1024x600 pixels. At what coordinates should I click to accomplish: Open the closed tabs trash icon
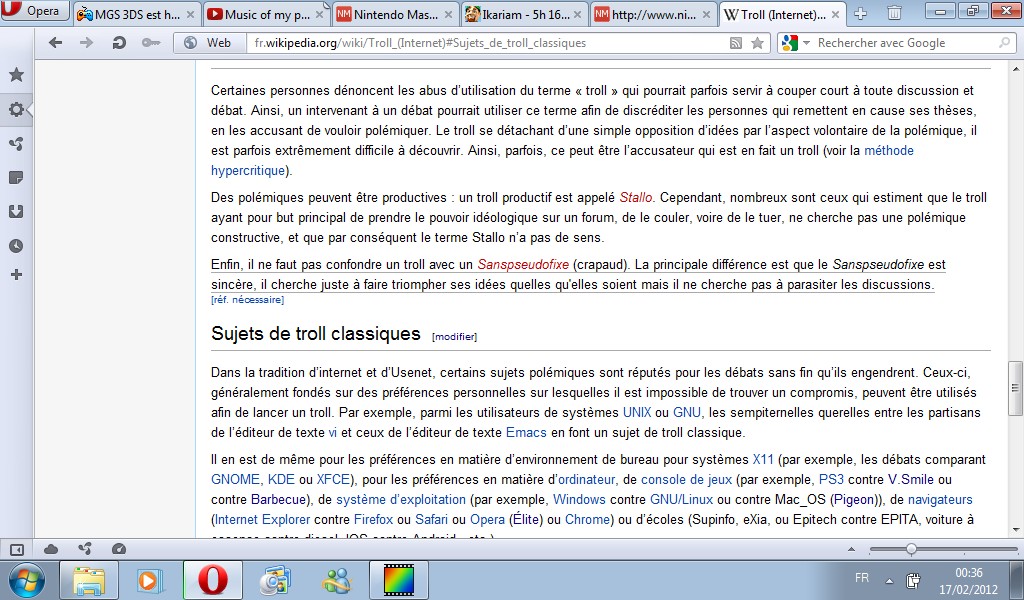[894, 13]
